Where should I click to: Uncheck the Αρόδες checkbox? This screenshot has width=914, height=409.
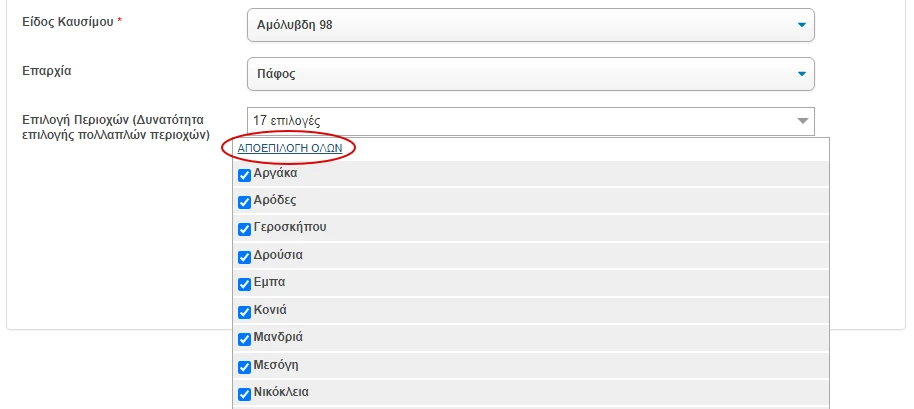point(245,202)
